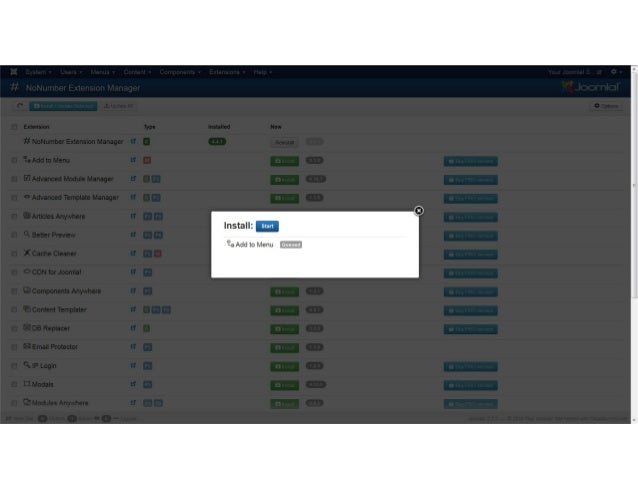The width and height of the screenshot is (638, 479).
Task: Tick the Better Preview row checkbox
Action: pos(14,235)
